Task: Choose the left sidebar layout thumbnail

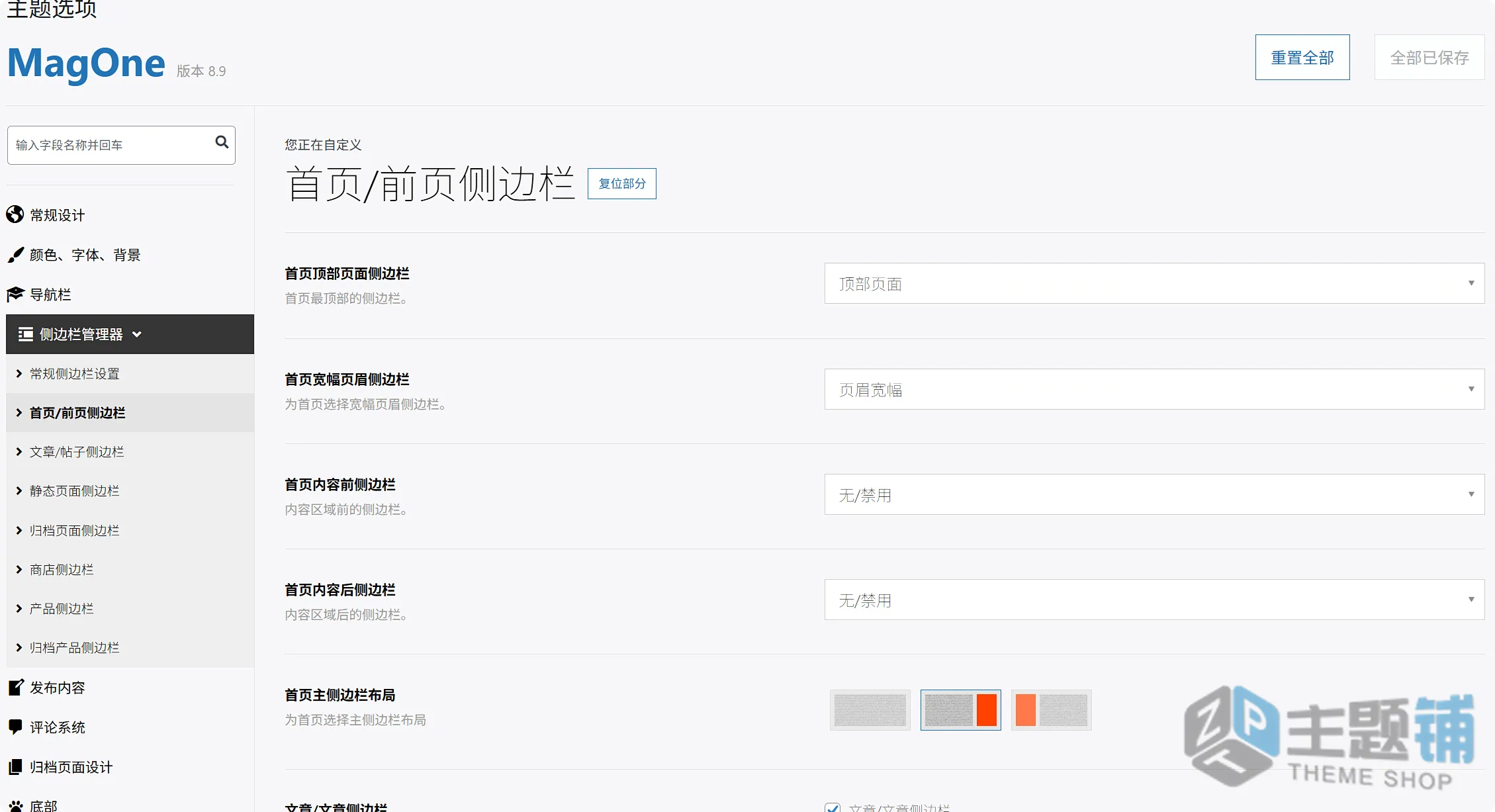Action: [1051, 710]
